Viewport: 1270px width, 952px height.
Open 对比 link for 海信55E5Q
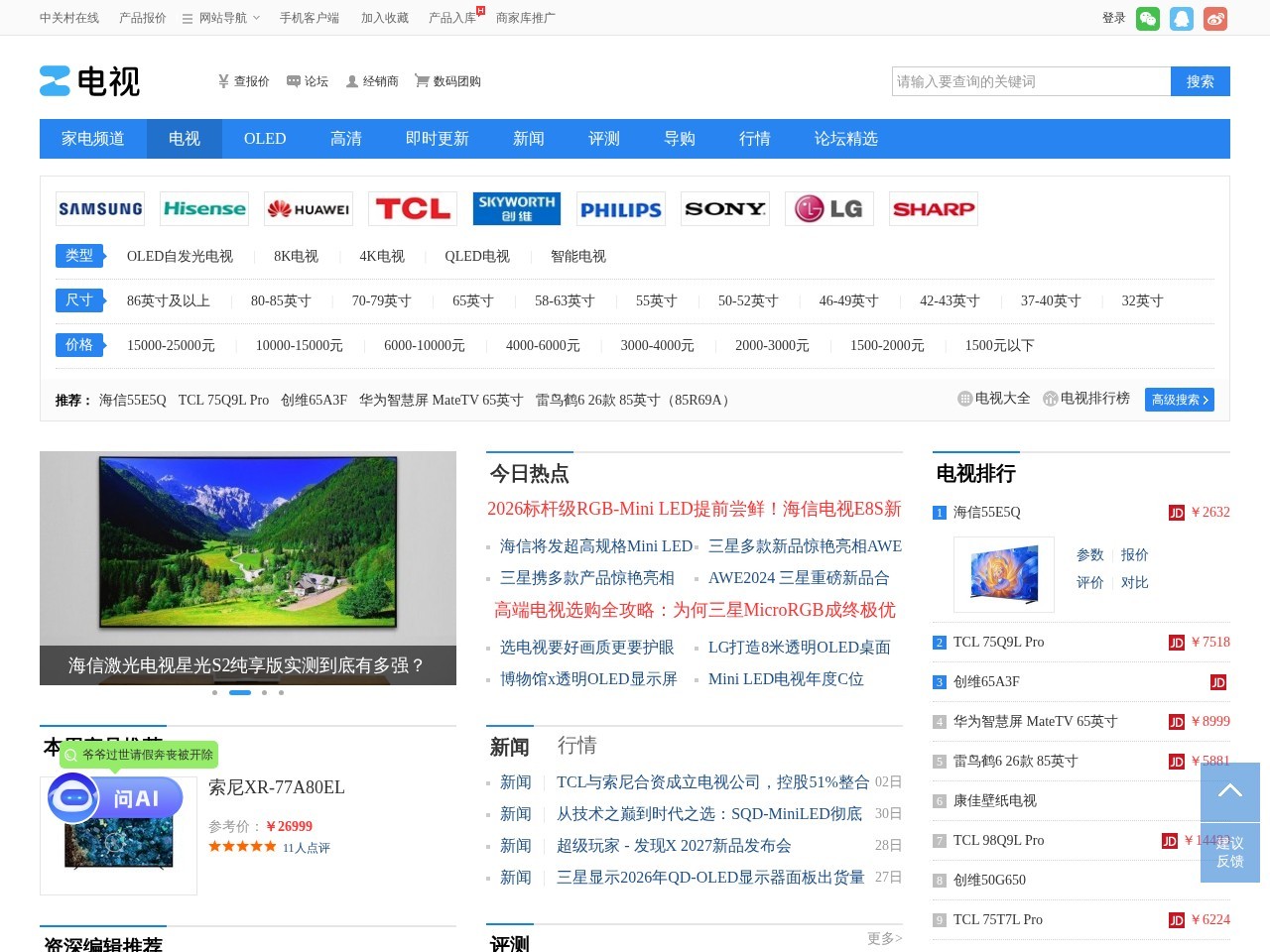click(1135, 582)
